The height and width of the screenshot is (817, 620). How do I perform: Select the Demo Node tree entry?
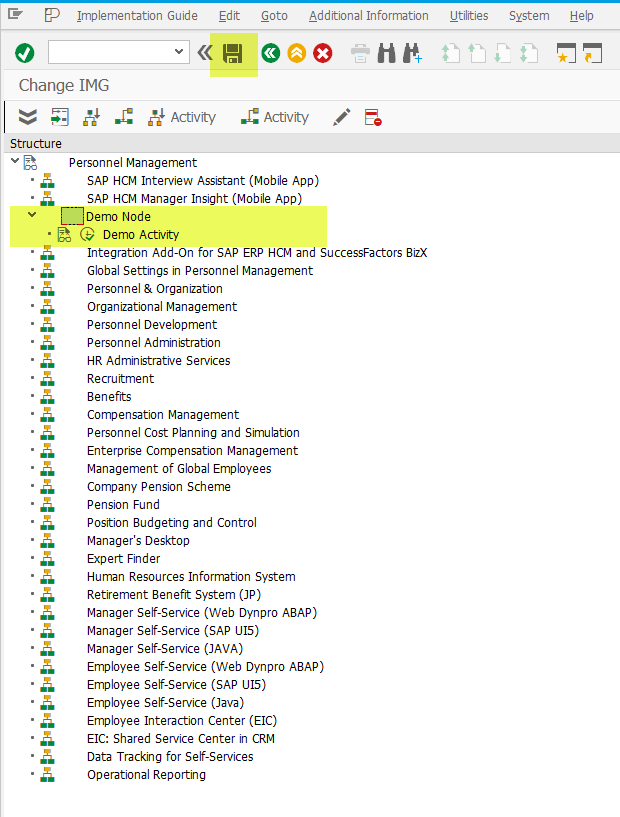[118, 216]
